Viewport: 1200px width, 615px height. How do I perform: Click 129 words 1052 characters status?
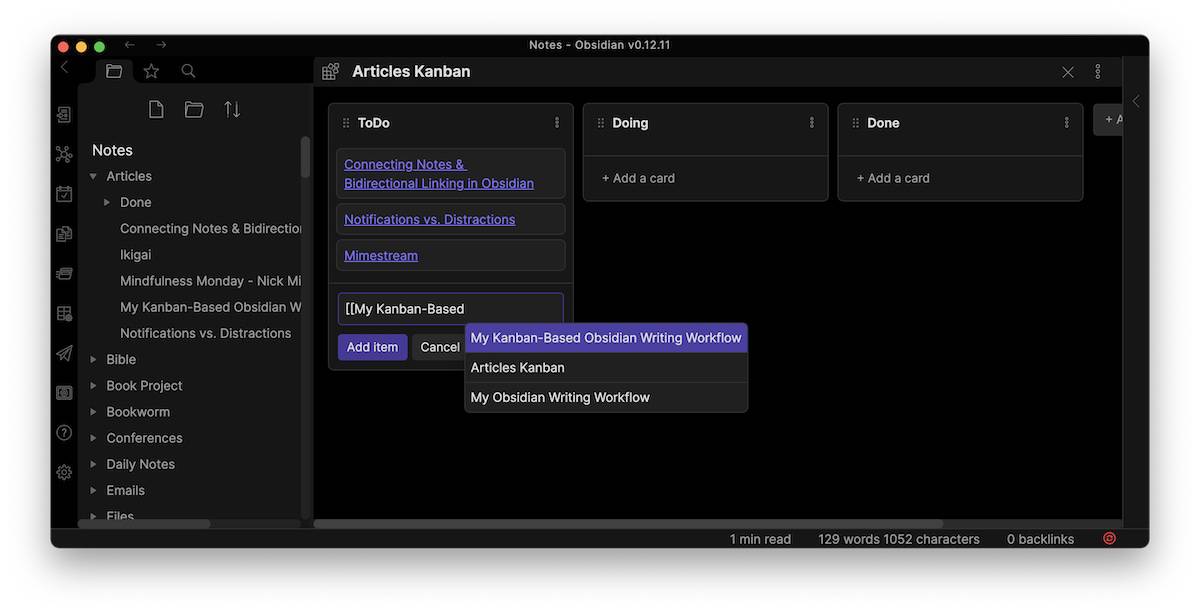click(899, 539)
